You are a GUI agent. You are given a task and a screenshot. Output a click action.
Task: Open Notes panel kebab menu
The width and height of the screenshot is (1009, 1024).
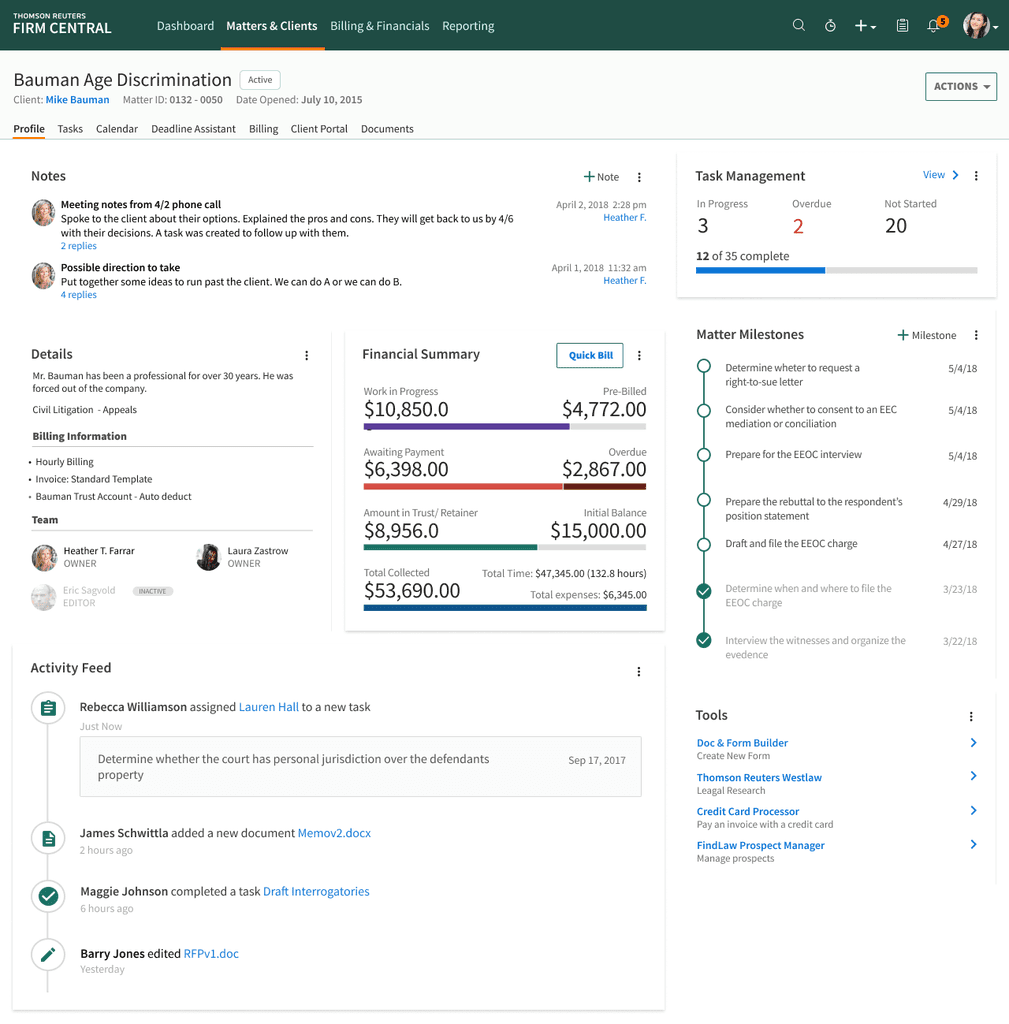coord(639,177)
